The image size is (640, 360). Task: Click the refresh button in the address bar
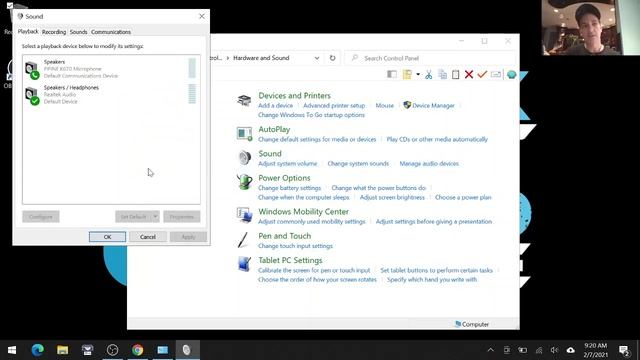point(332,58)
